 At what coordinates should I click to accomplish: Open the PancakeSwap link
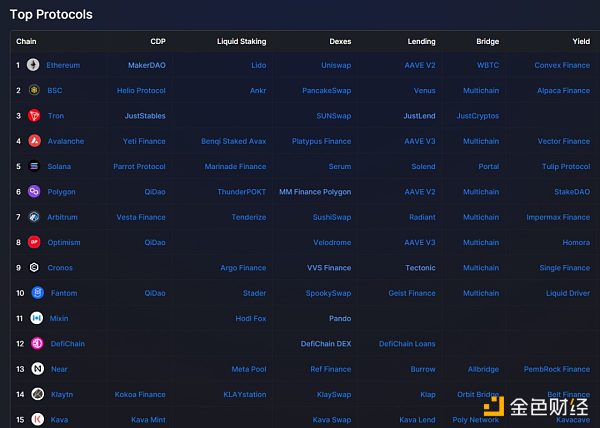click(326, 91)
